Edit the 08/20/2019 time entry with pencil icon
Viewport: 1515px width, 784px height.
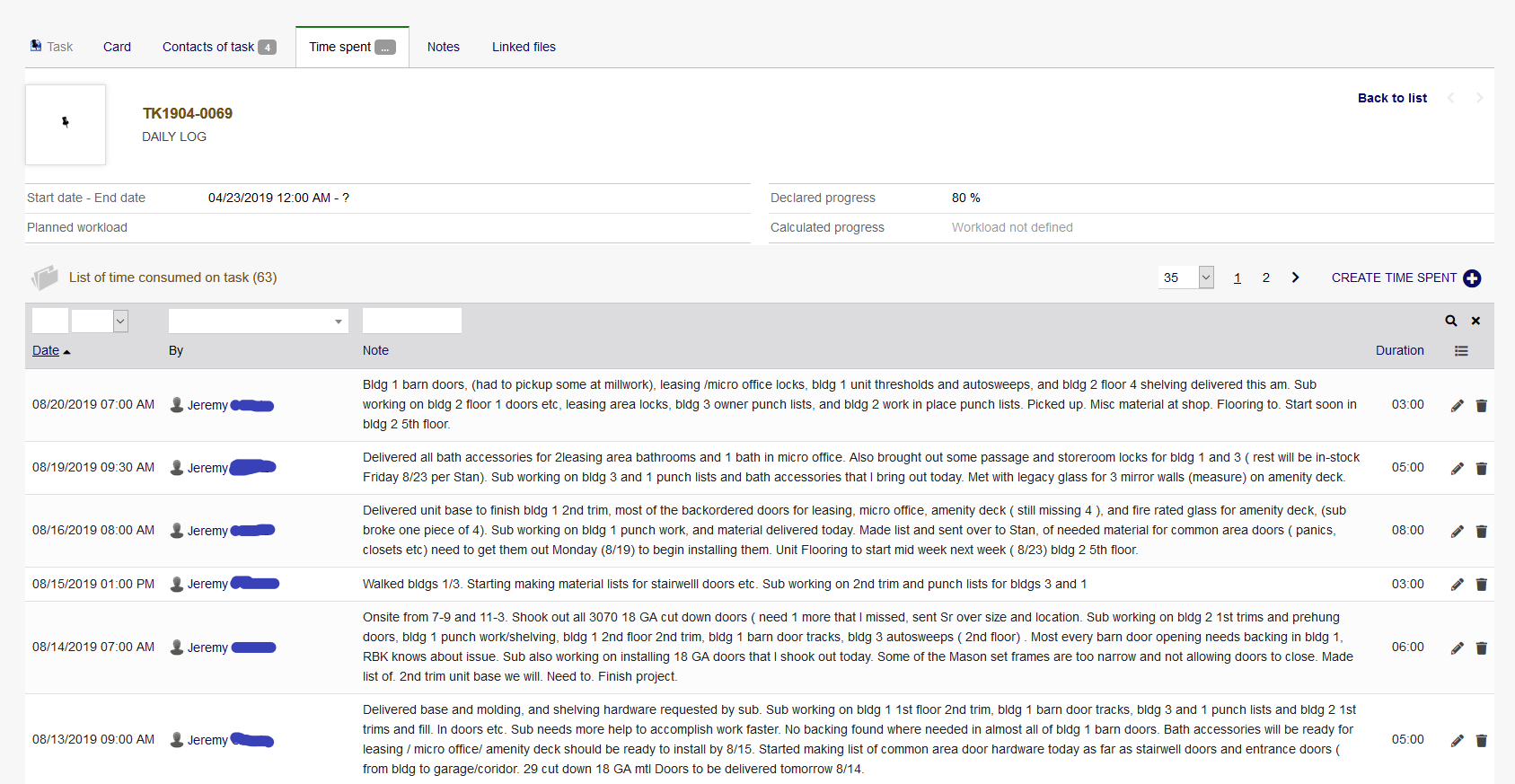(x=1457, y=406)
